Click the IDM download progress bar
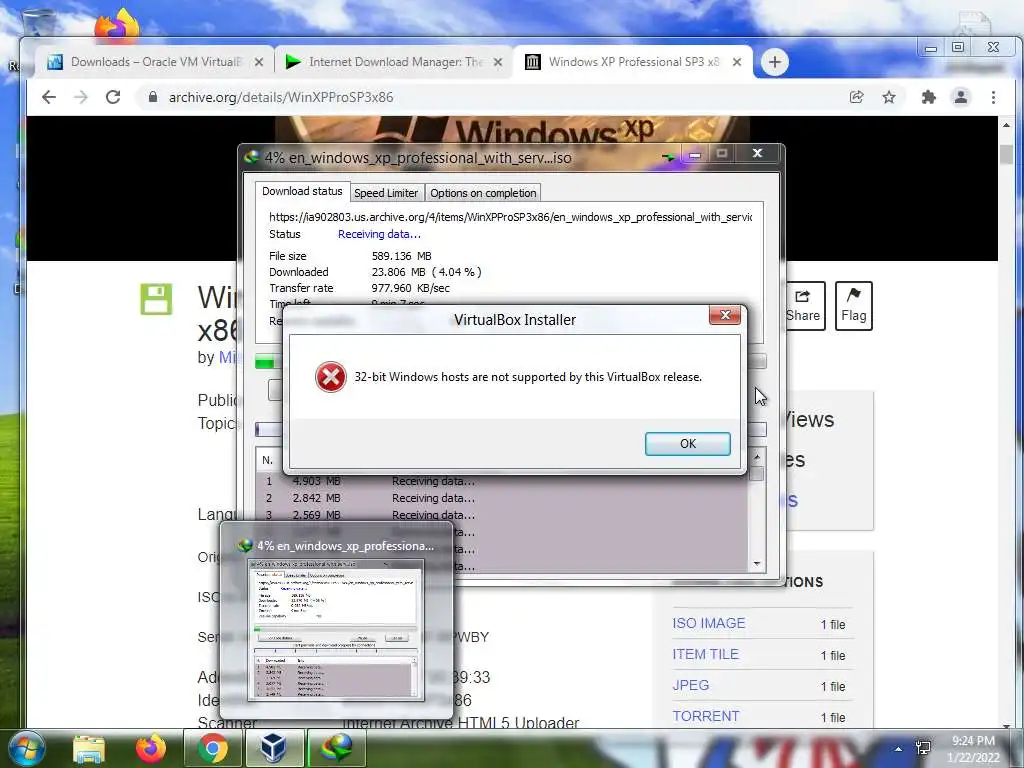 coord(511,362)
